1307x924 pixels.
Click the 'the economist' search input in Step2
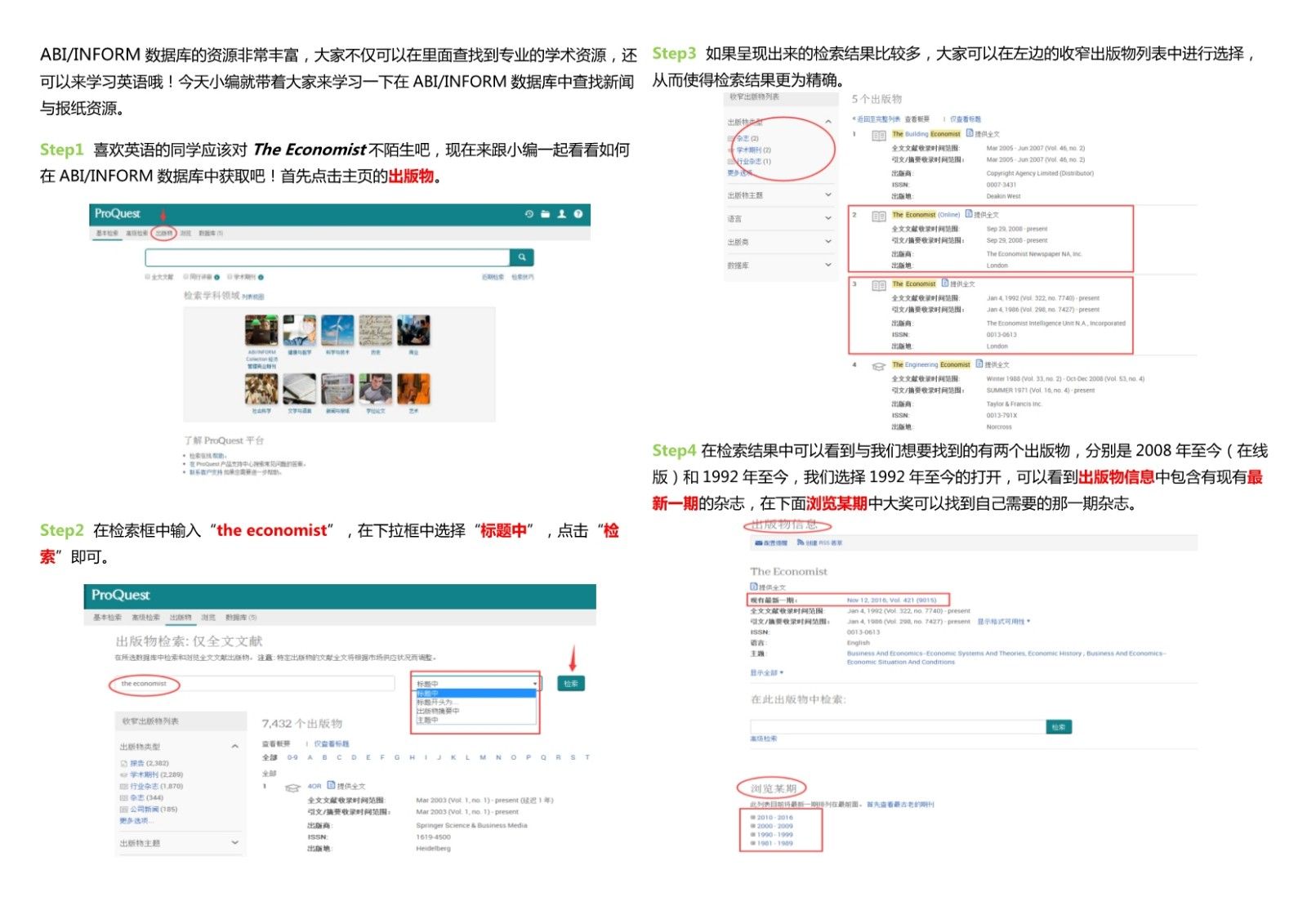pos(253,684)
